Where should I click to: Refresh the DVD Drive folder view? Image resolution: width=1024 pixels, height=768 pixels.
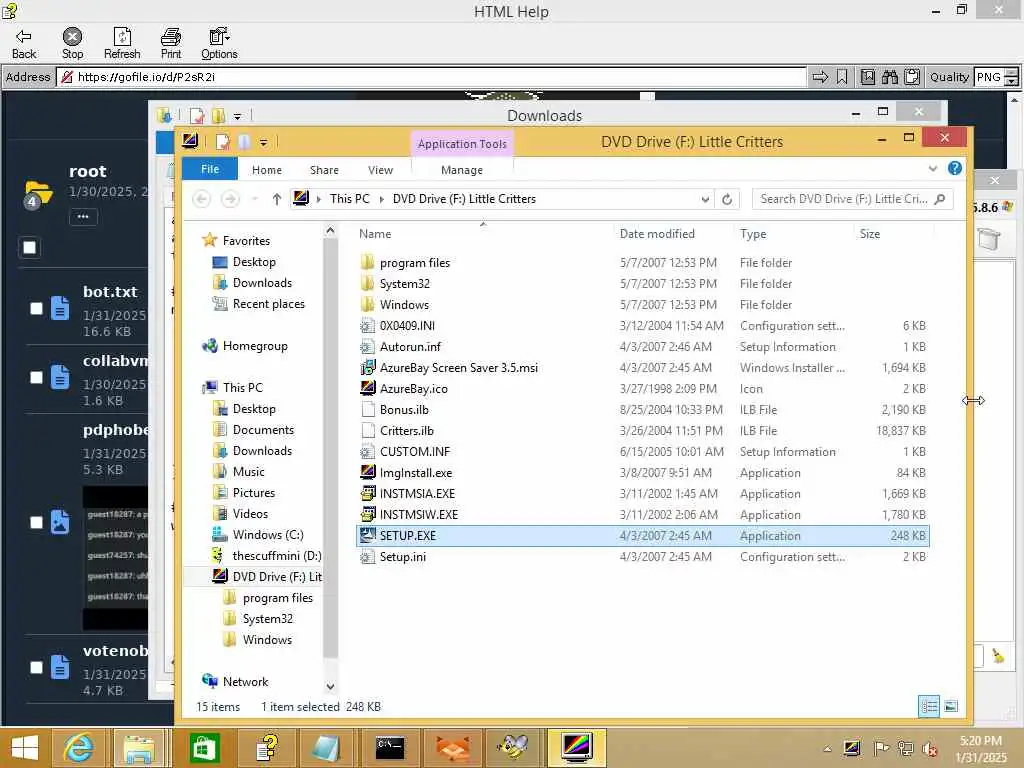pyautogui.click(x=727, y=199)
